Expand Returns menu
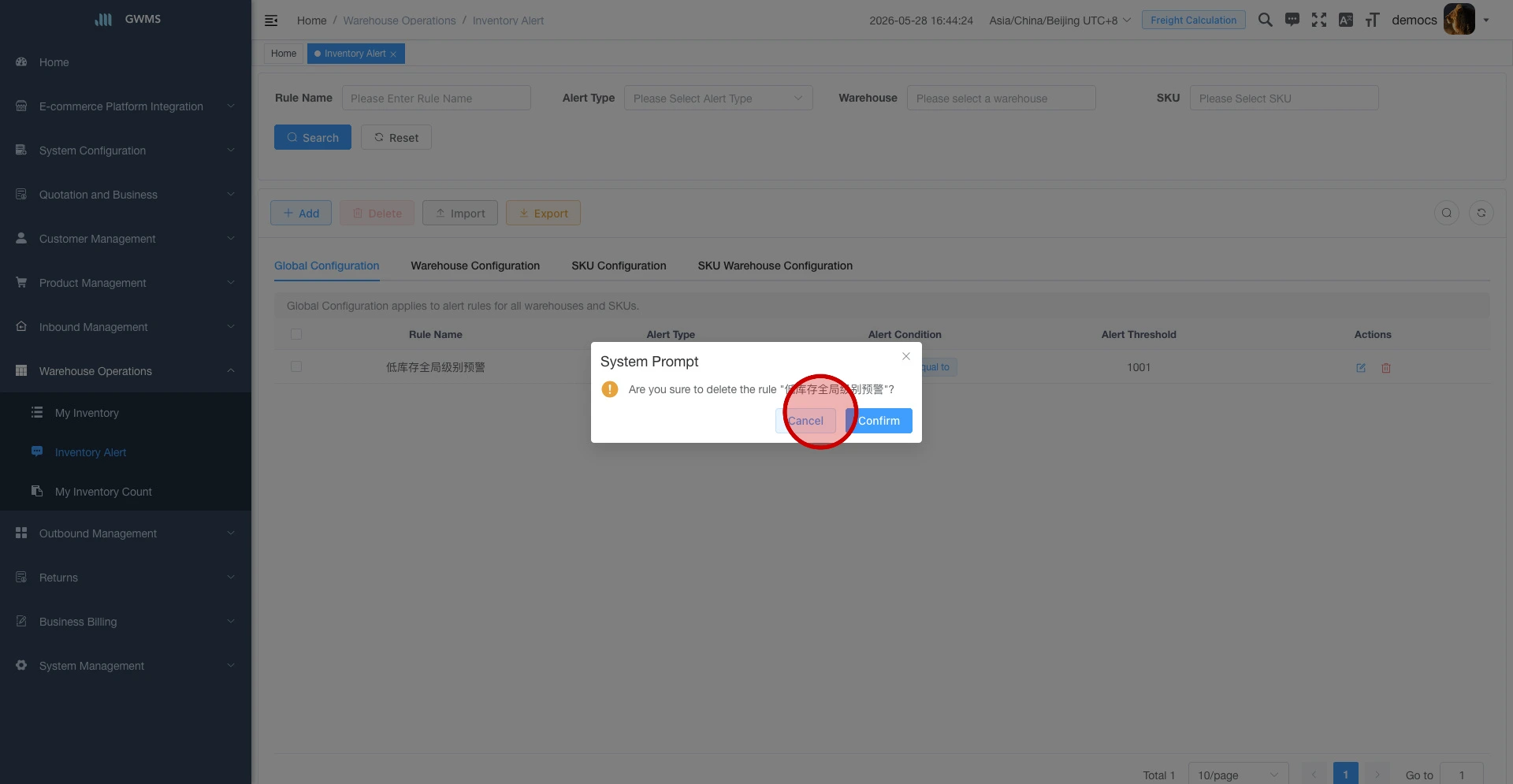The image size is (1513, 784). tap(125, 578)
